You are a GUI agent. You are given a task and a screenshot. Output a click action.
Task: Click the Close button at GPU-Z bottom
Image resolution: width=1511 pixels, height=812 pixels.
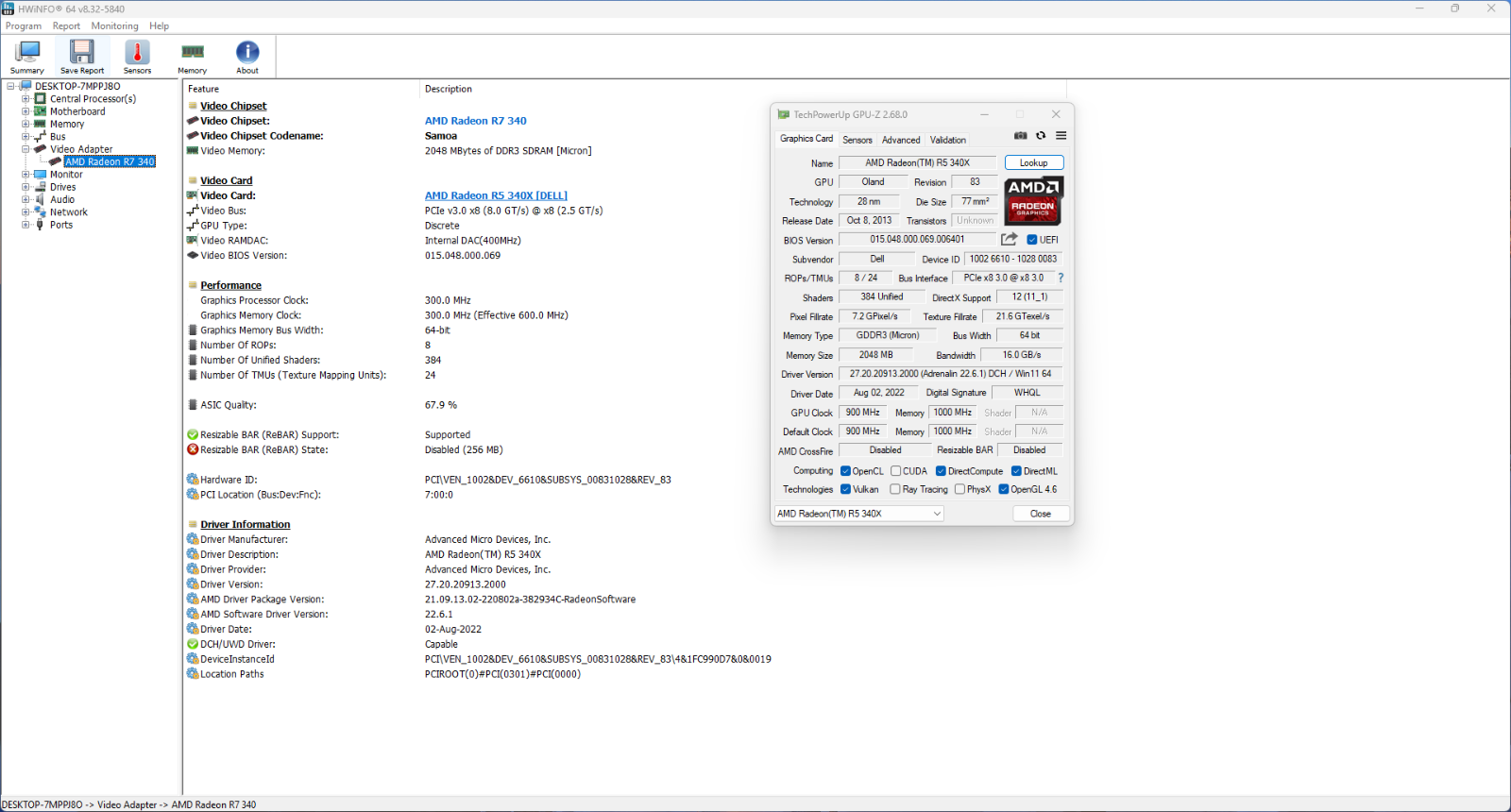(1041, 514)
